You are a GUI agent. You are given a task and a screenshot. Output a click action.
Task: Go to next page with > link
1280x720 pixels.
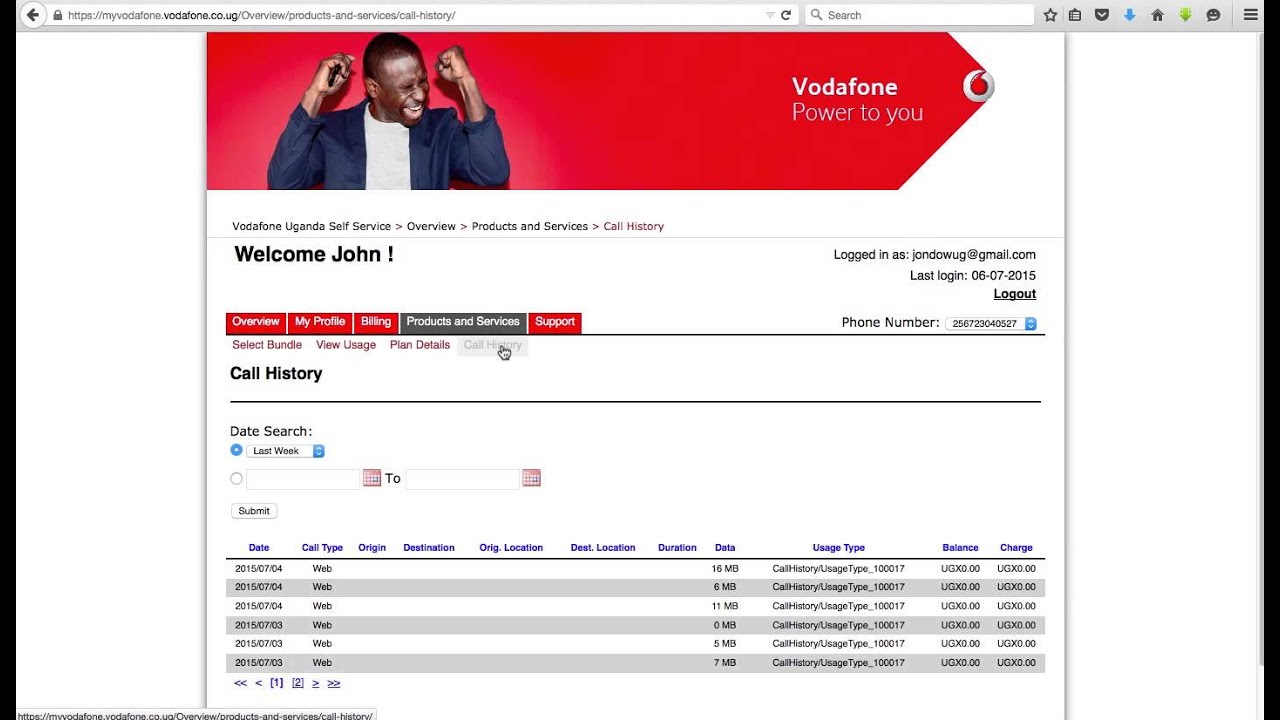pyautogui.click(x=316, y=683)
